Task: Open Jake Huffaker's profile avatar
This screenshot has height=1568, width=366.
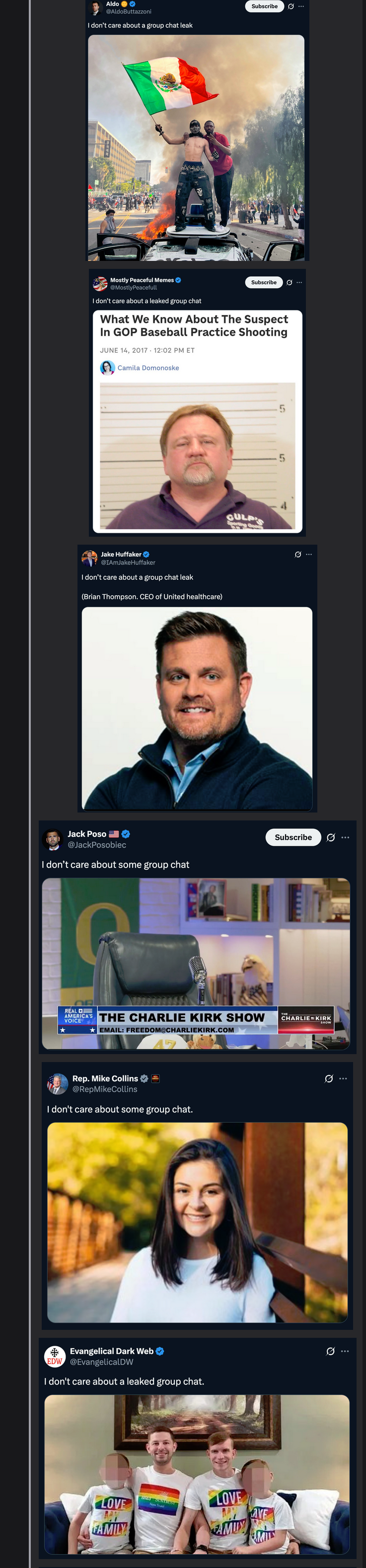Action: (x=89, y=558)
